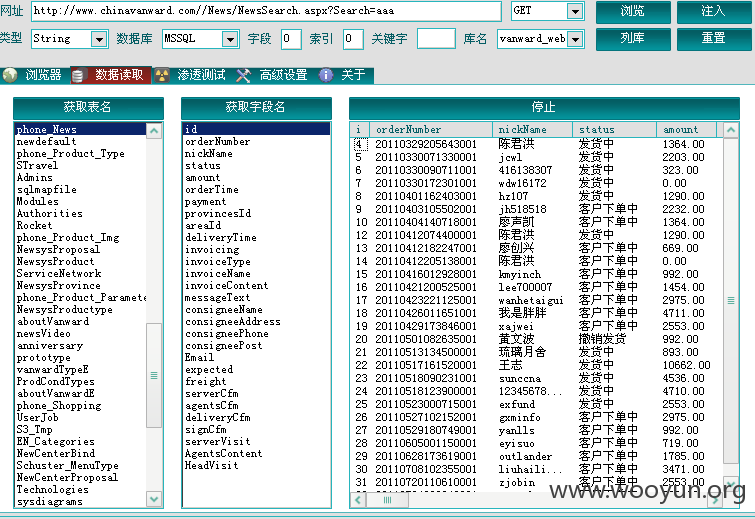Click the amount column header
This screenshot has height=519, width=755.
[x=687, y=130]
